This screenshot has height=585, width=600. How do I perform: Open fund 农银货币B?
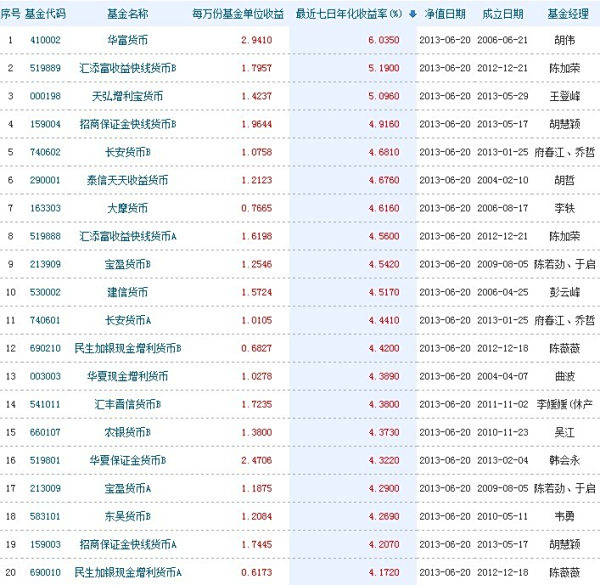click(127, 432)
